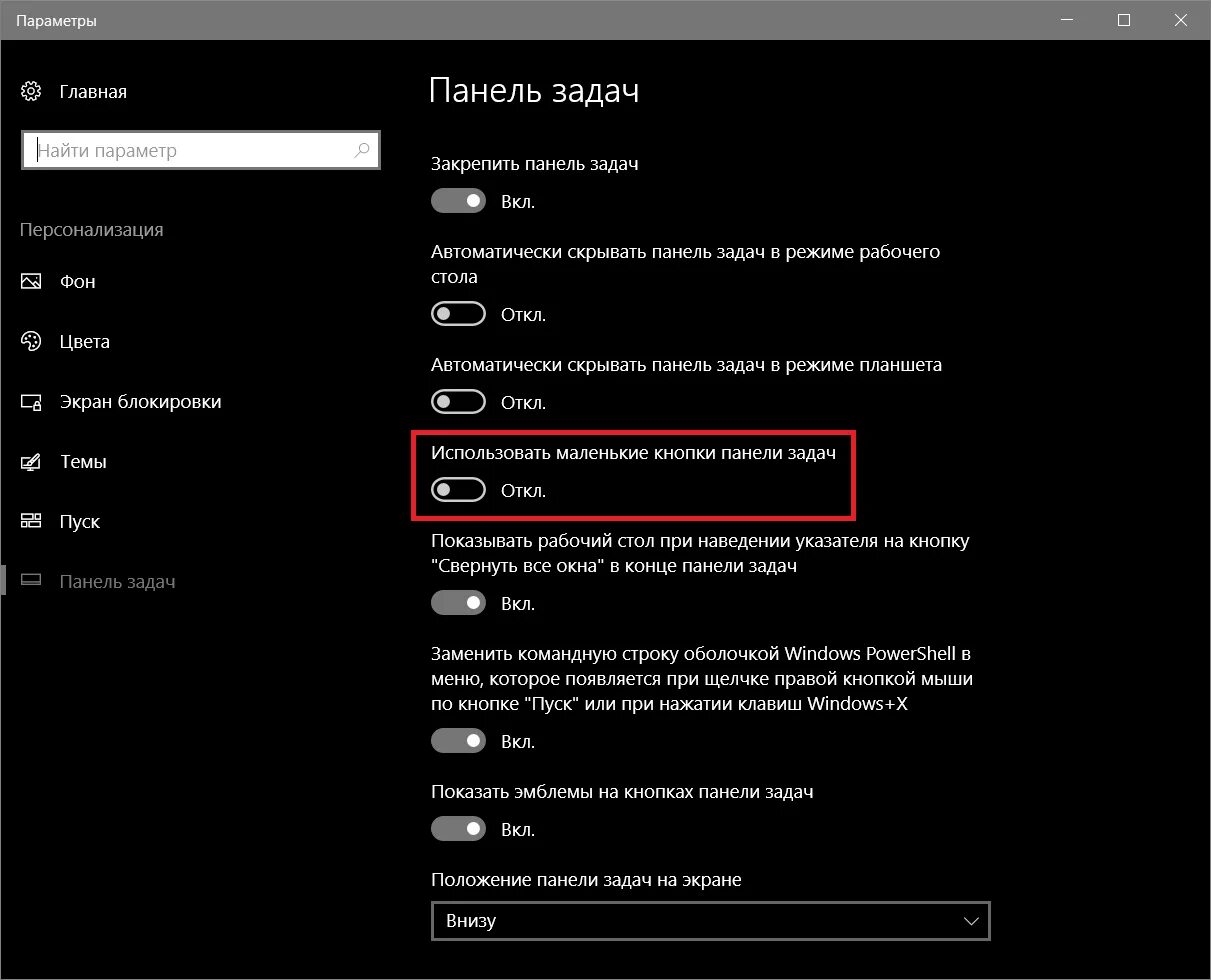The height and width of the screenshot is (980, 1211).
Task: Open the Пуск settings section
Action: coord(80,522)
